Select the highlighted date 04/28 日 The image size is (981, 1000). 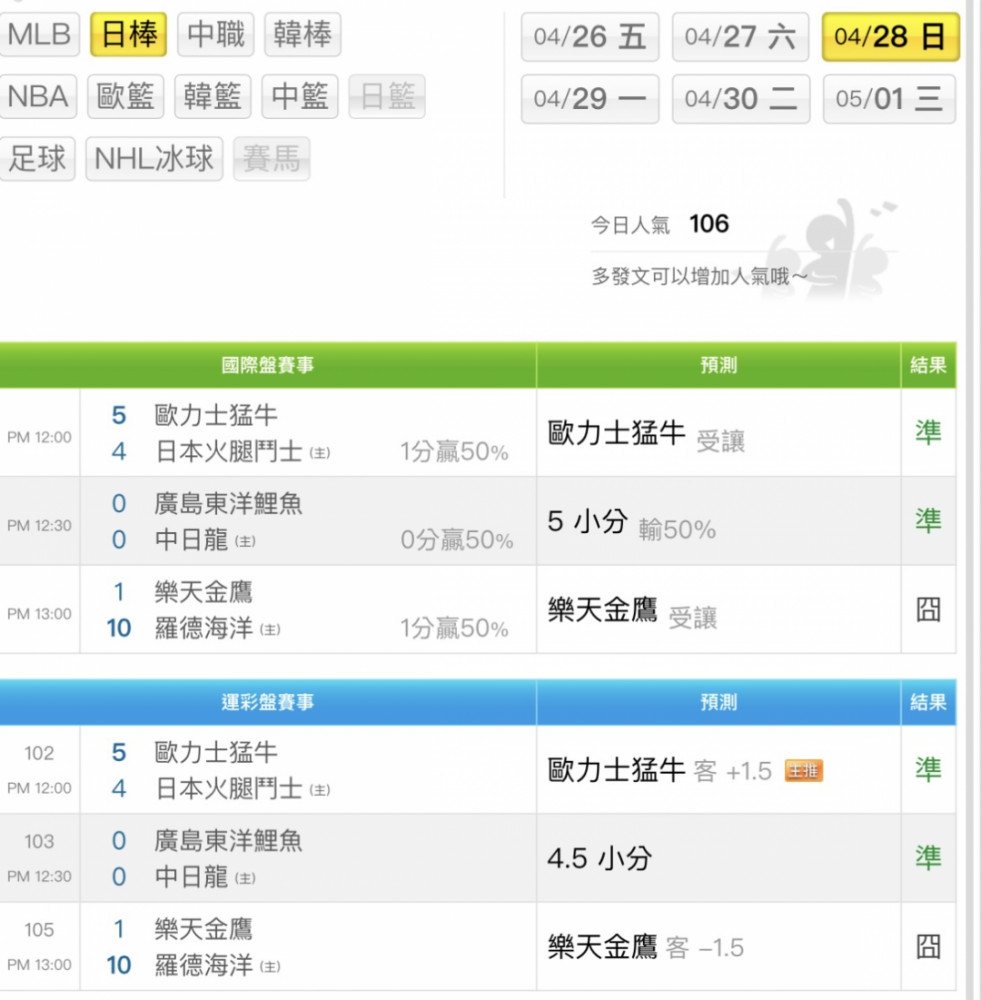coord(890,37)
